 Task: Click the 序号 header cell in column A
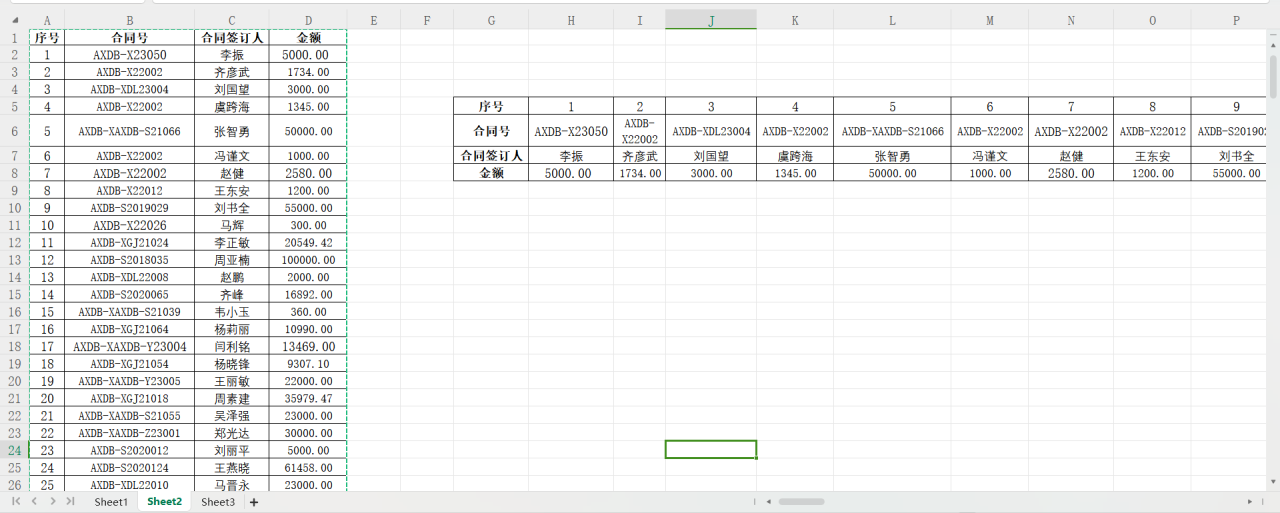[47, 38]
